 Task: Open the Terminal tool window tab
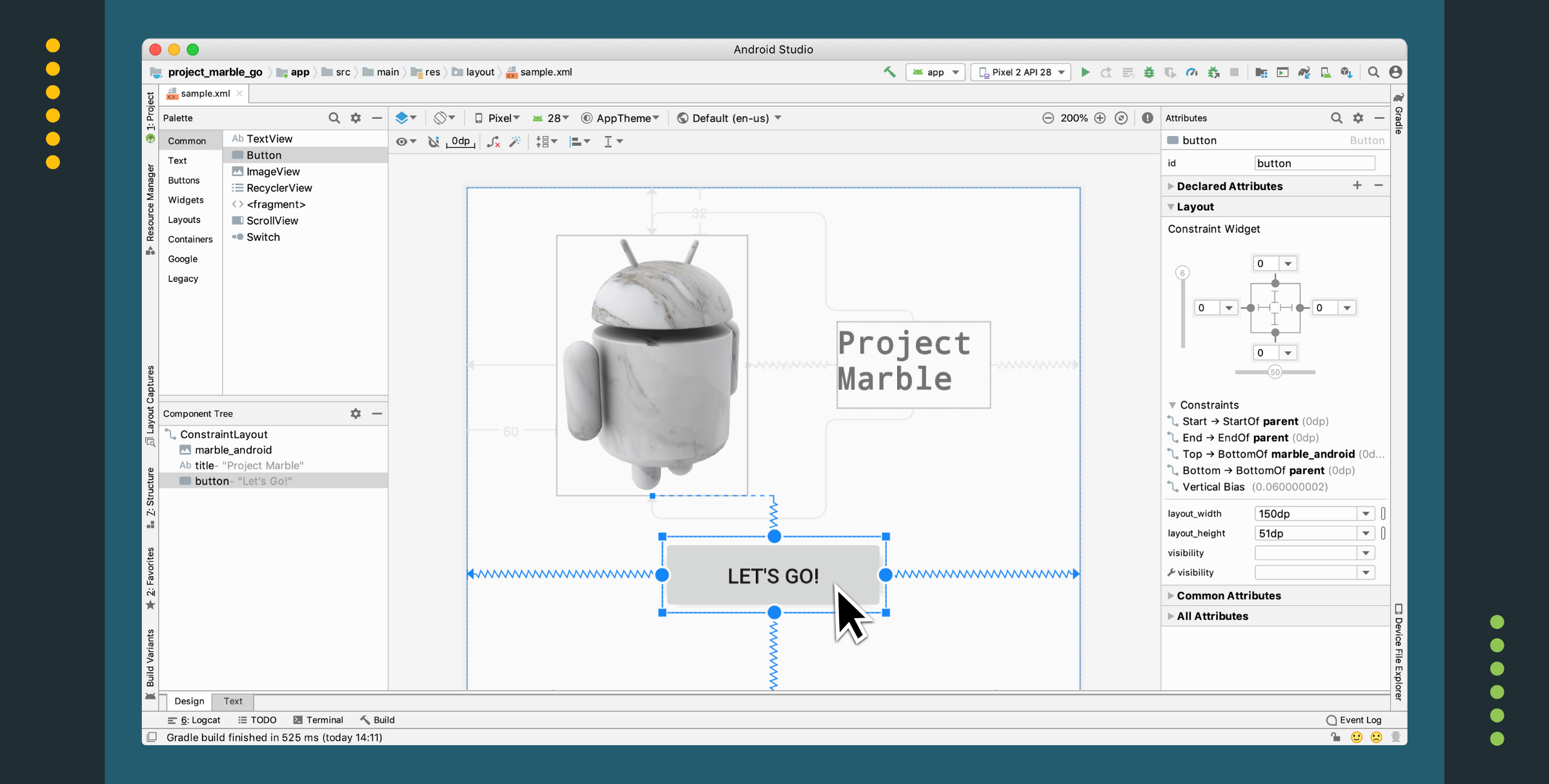318,720
